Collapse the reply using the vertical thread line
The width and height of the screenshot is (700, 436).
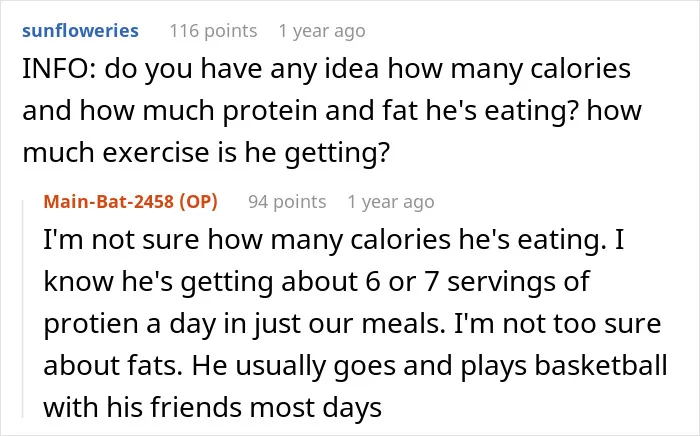pos(23,307)
